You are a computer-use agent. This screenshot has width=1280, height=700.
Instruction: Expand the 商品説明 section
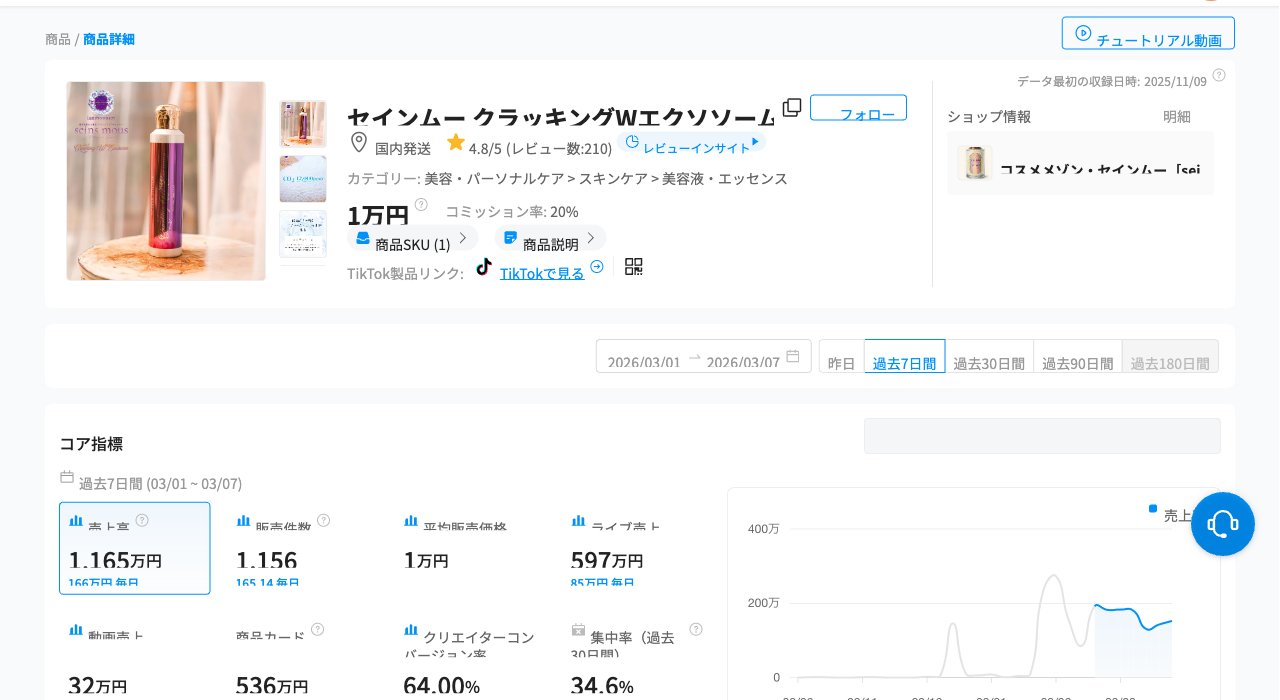(550, 238)
